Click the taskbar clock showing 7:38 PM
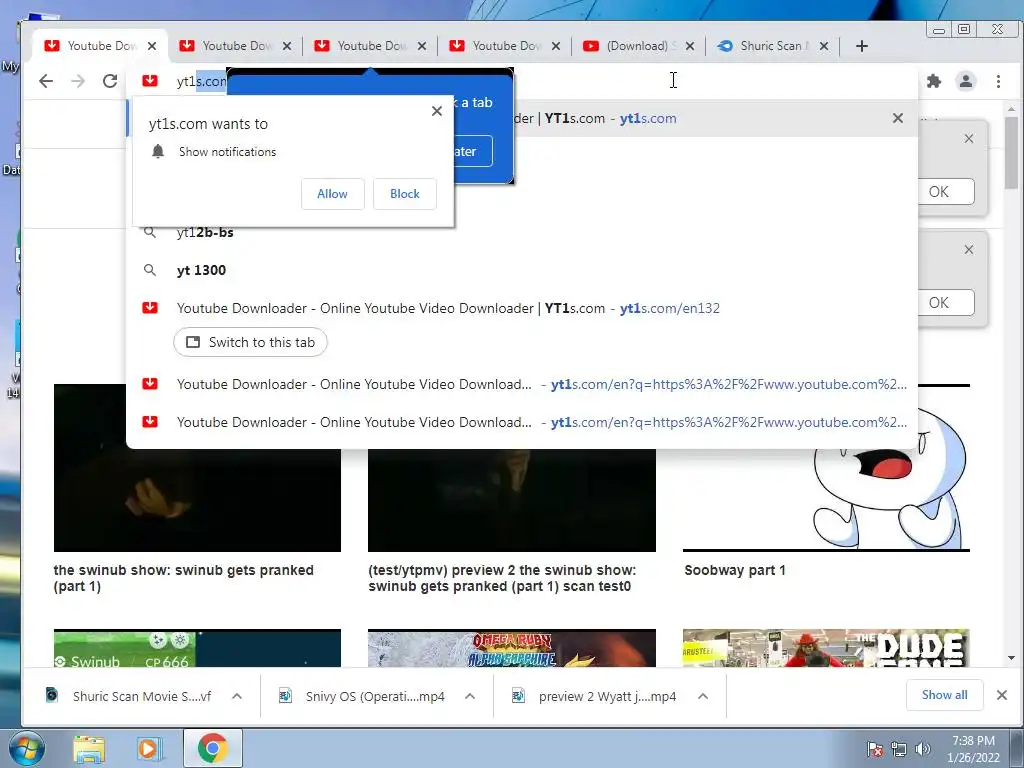Viewport: 1024px width, 768px height. tap(973, 749)
